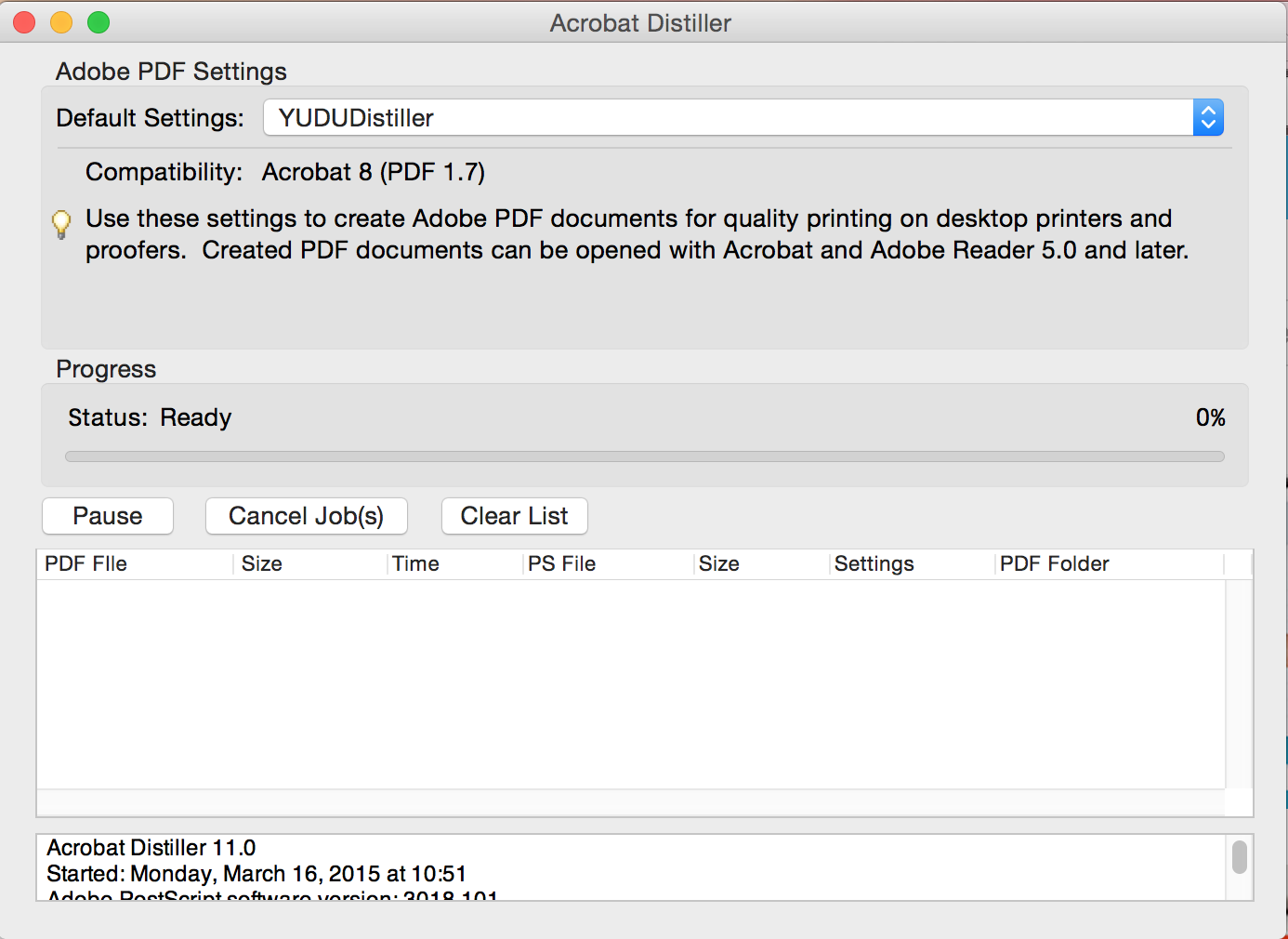Click the PDF Folder column header

(x=1111, y=564)
